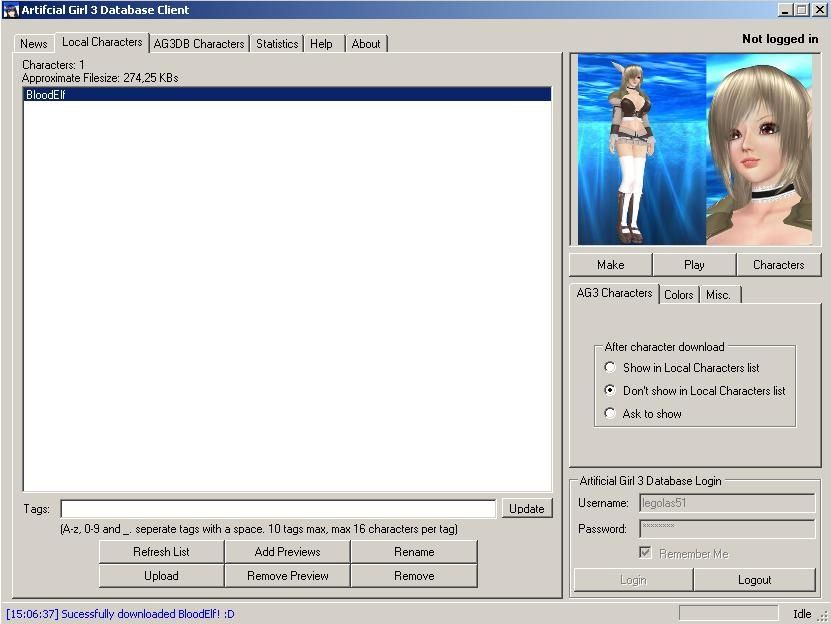Viewport: 831px width, 624px height.
Task: Click the Approximate Filesize text
Action: point(100,78)
